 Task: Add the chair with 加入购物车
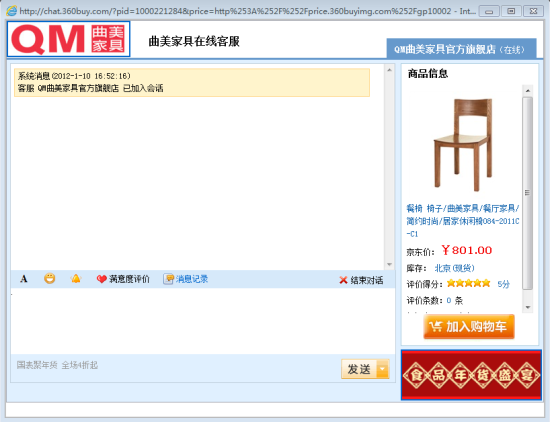(x=469, y=327)
